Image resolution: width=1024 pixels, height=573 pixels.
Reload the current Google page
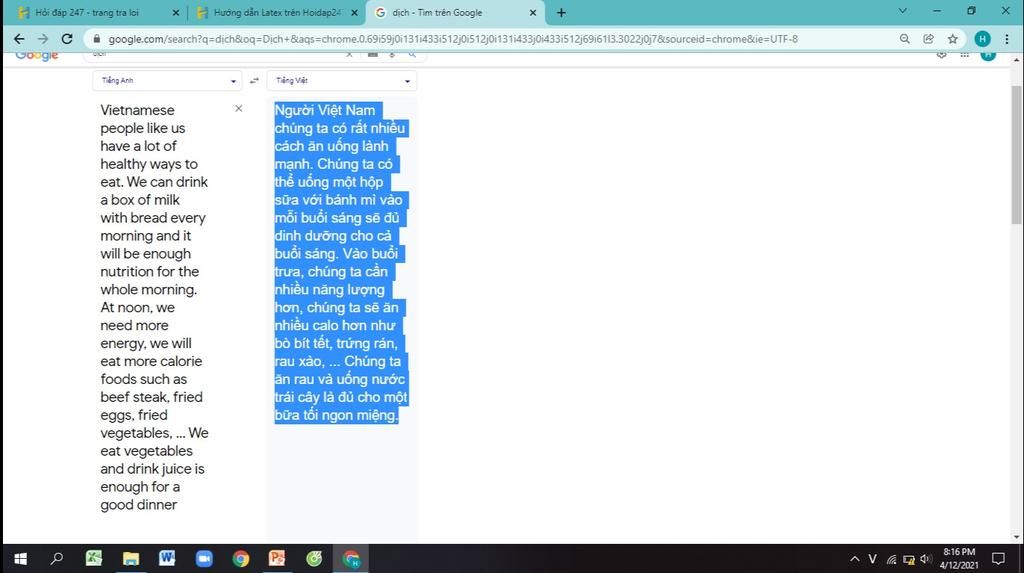(x=67, y=39)
